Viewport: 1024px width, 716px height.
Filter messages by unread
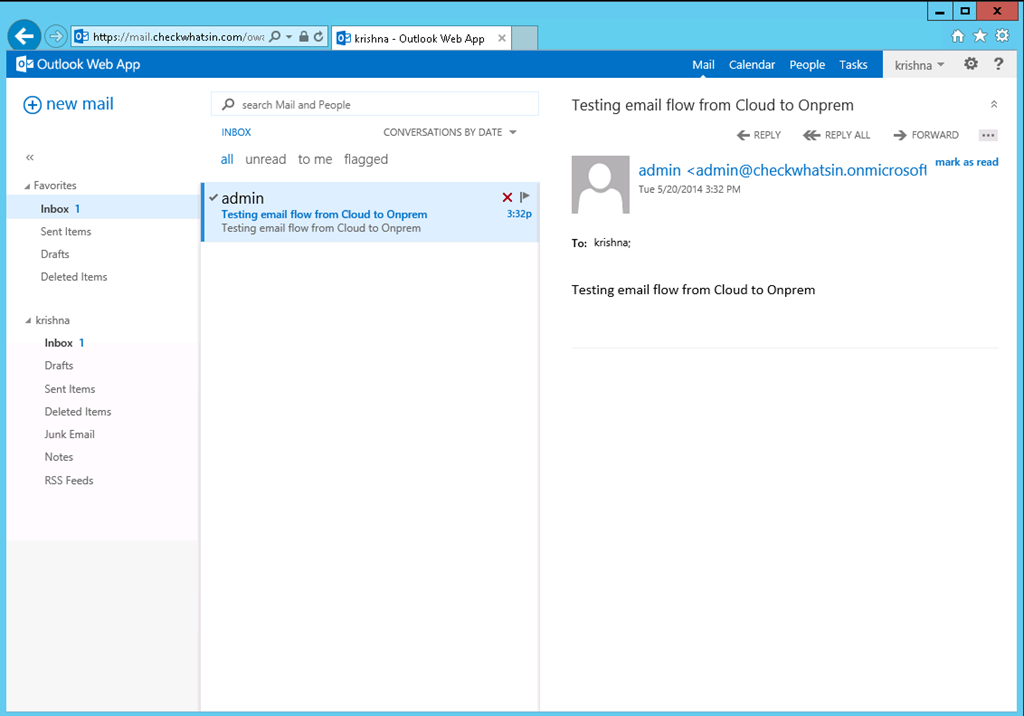(x=266, y=159)
